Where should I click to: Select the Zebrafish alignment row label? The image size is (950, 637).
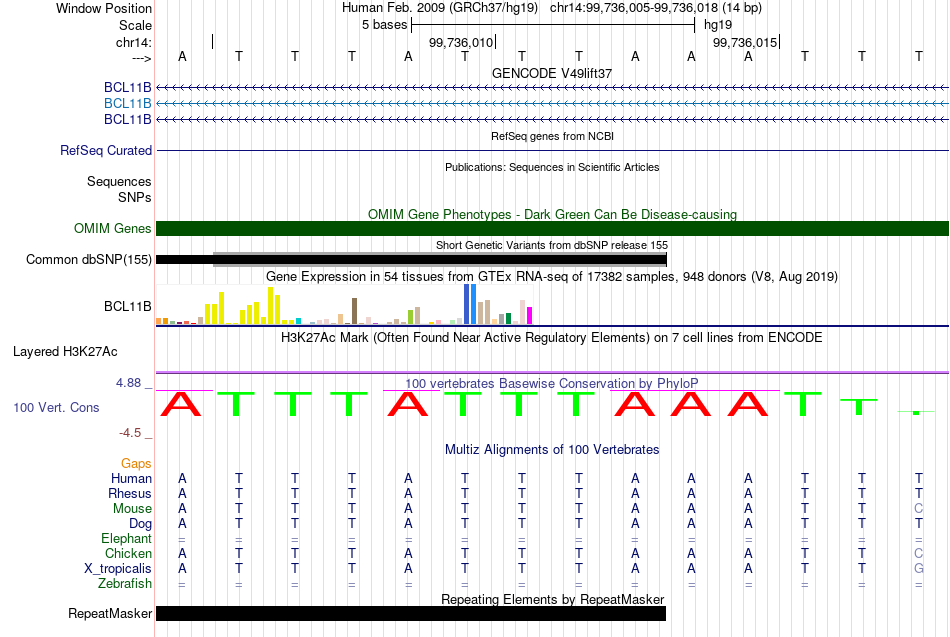pos(125,584)
